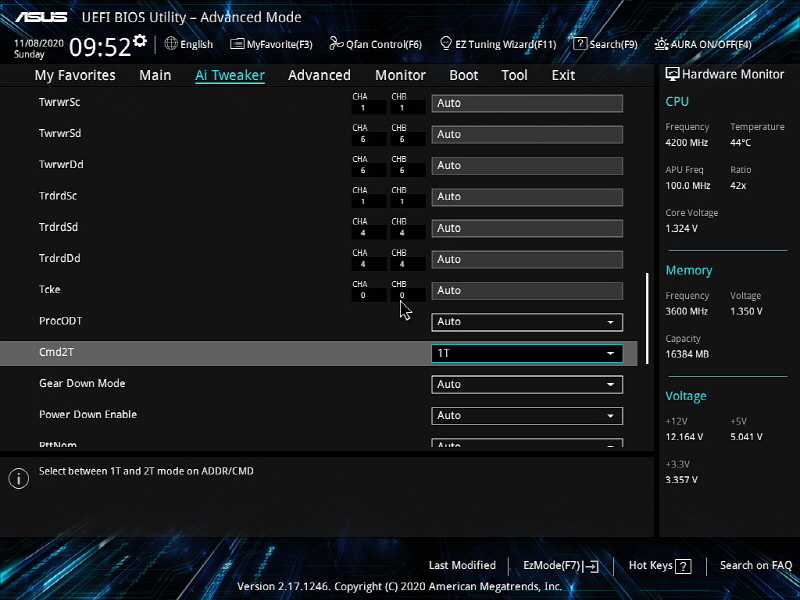This screenshot has height=600, width=800.
Task: Open the Search on FAQ link
Action: [756, 565]
